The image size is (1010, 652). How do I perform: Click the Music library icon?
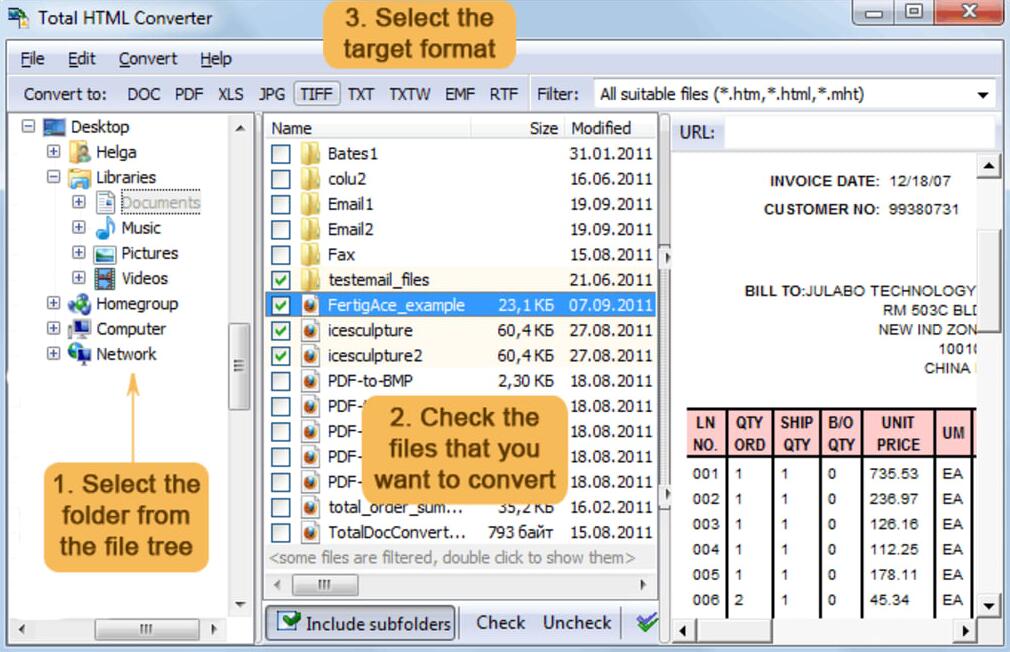105,228
